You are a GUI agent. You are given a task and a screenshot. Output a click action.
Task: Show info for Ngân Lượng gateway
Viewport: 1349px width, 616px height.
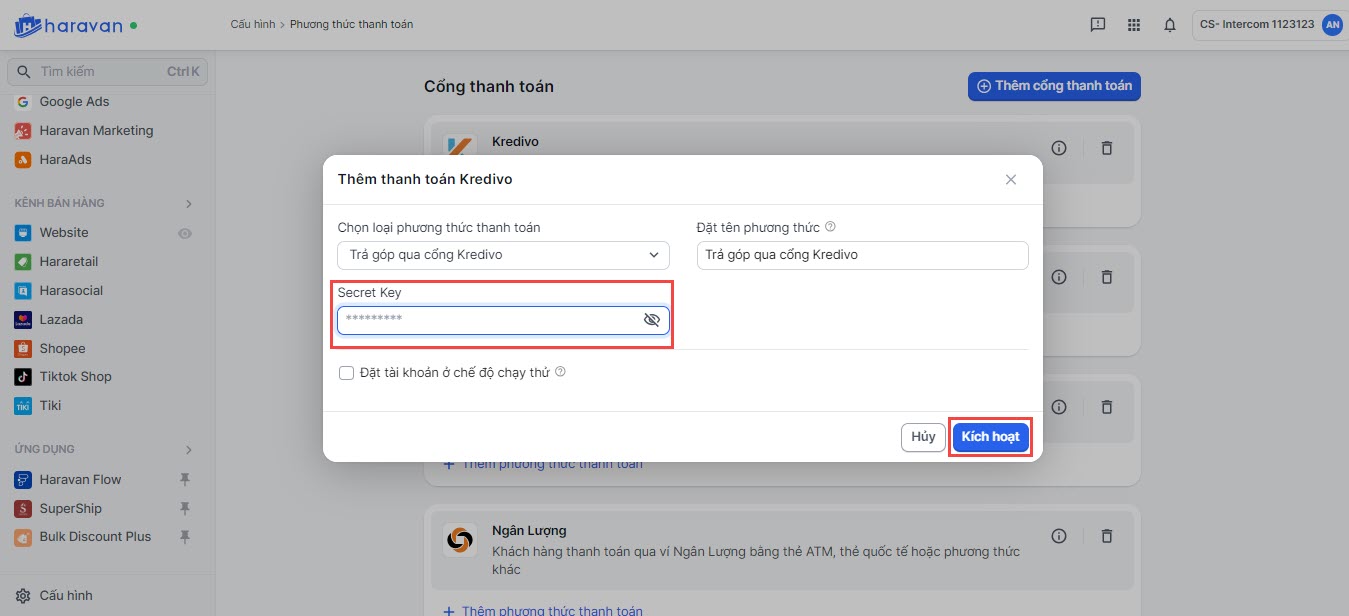pos(1059,537)
